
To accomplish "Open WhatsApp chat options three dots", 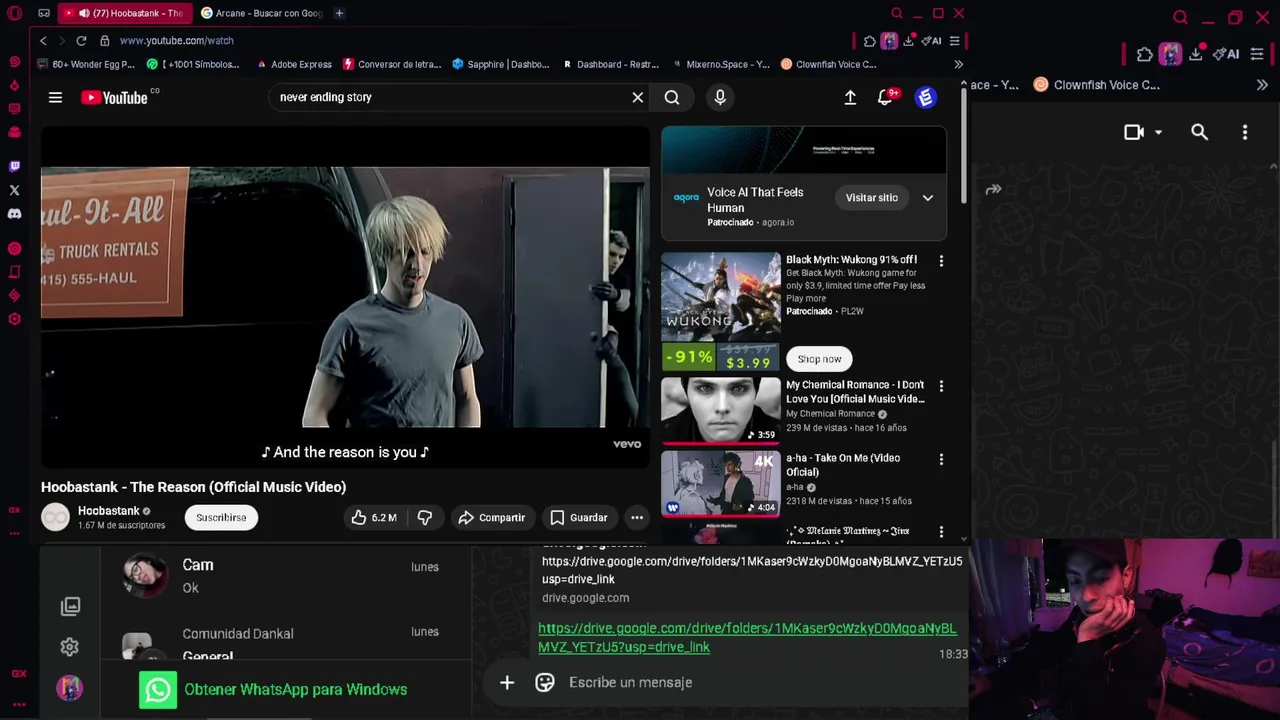I will (x=1245, y=132).
